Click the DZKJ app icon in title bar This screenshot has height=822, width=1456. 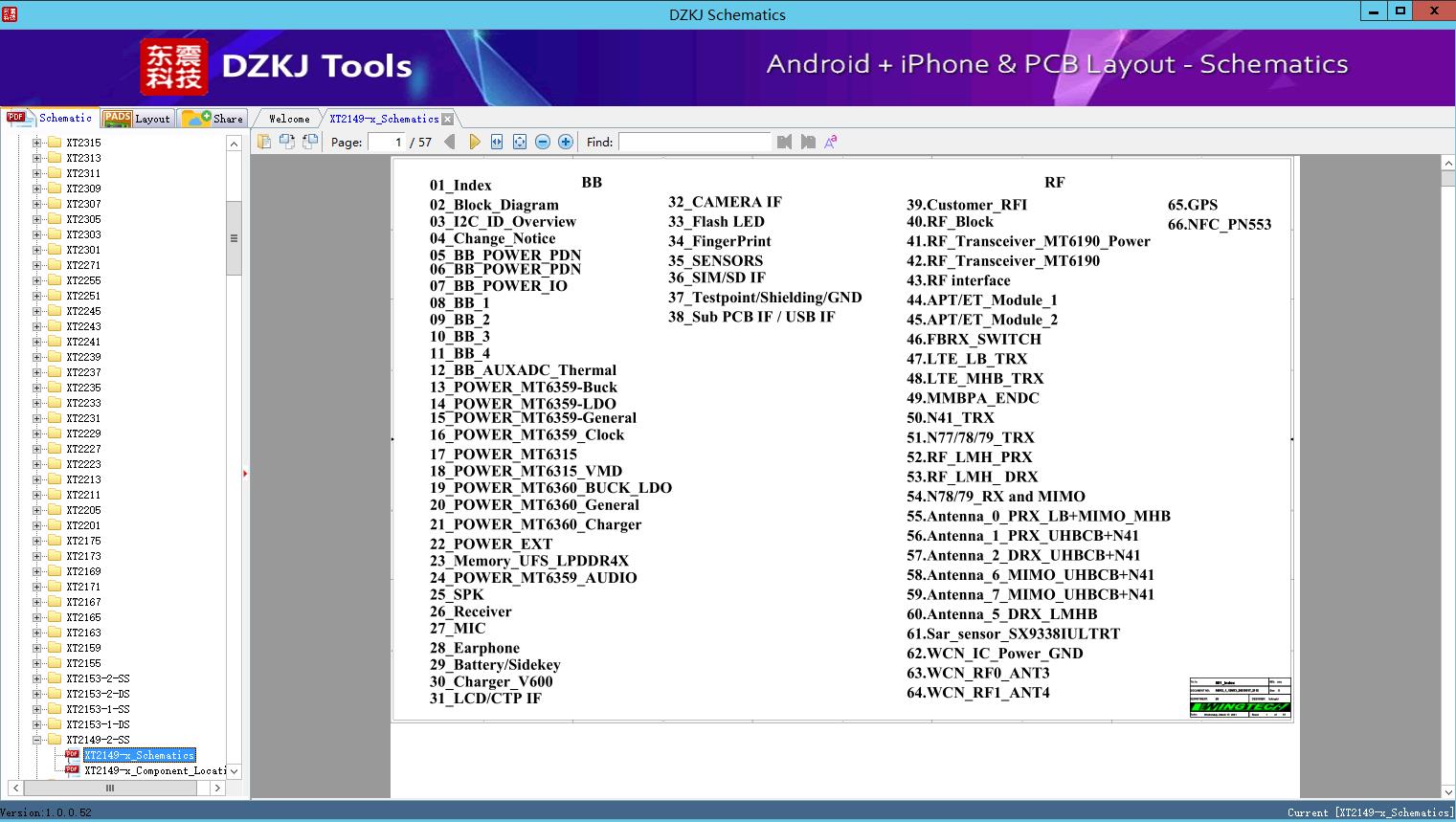(x=10, y=14)
